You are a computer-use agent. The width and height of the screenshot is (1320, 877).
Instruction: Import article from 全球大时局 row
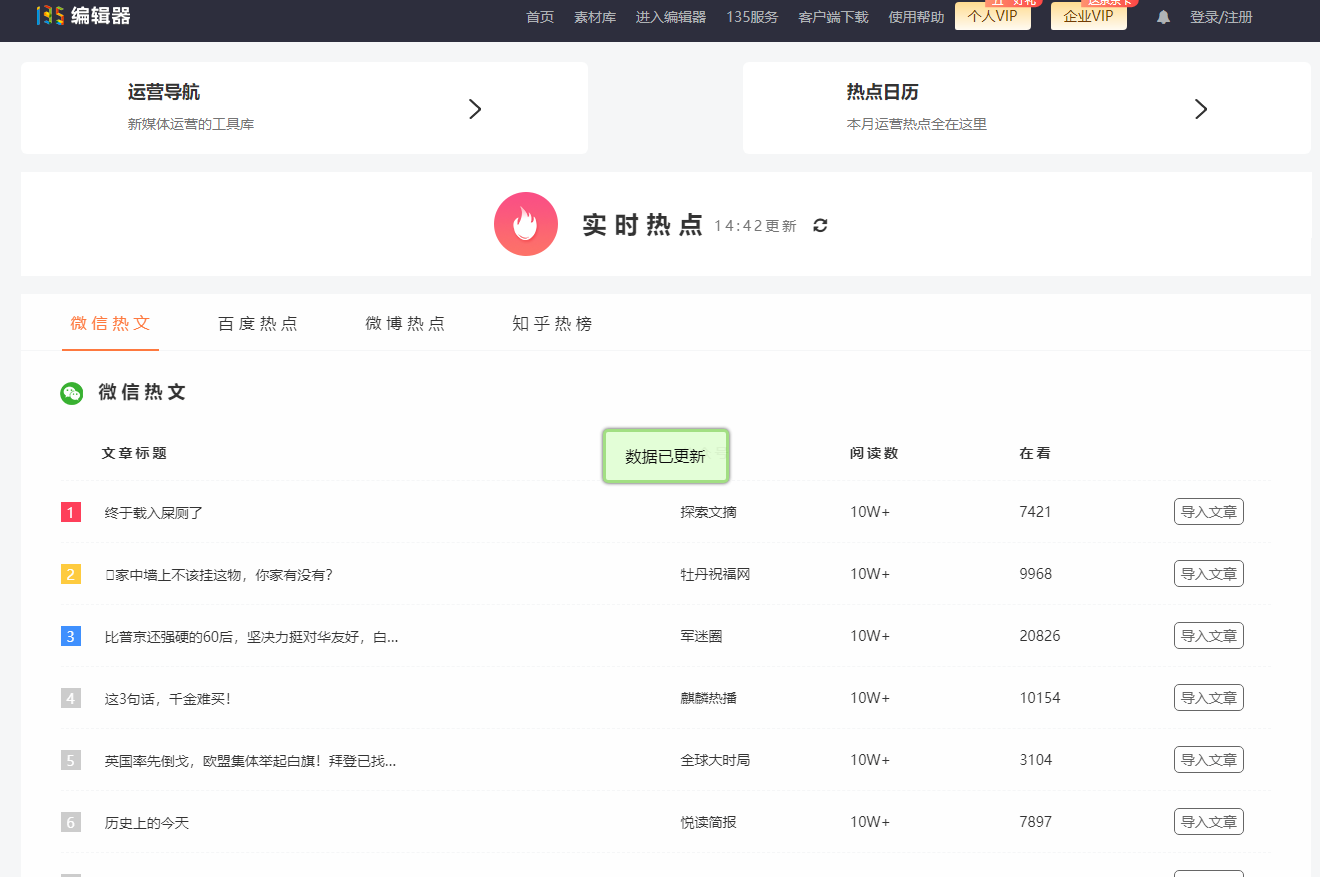point(1209,760)
